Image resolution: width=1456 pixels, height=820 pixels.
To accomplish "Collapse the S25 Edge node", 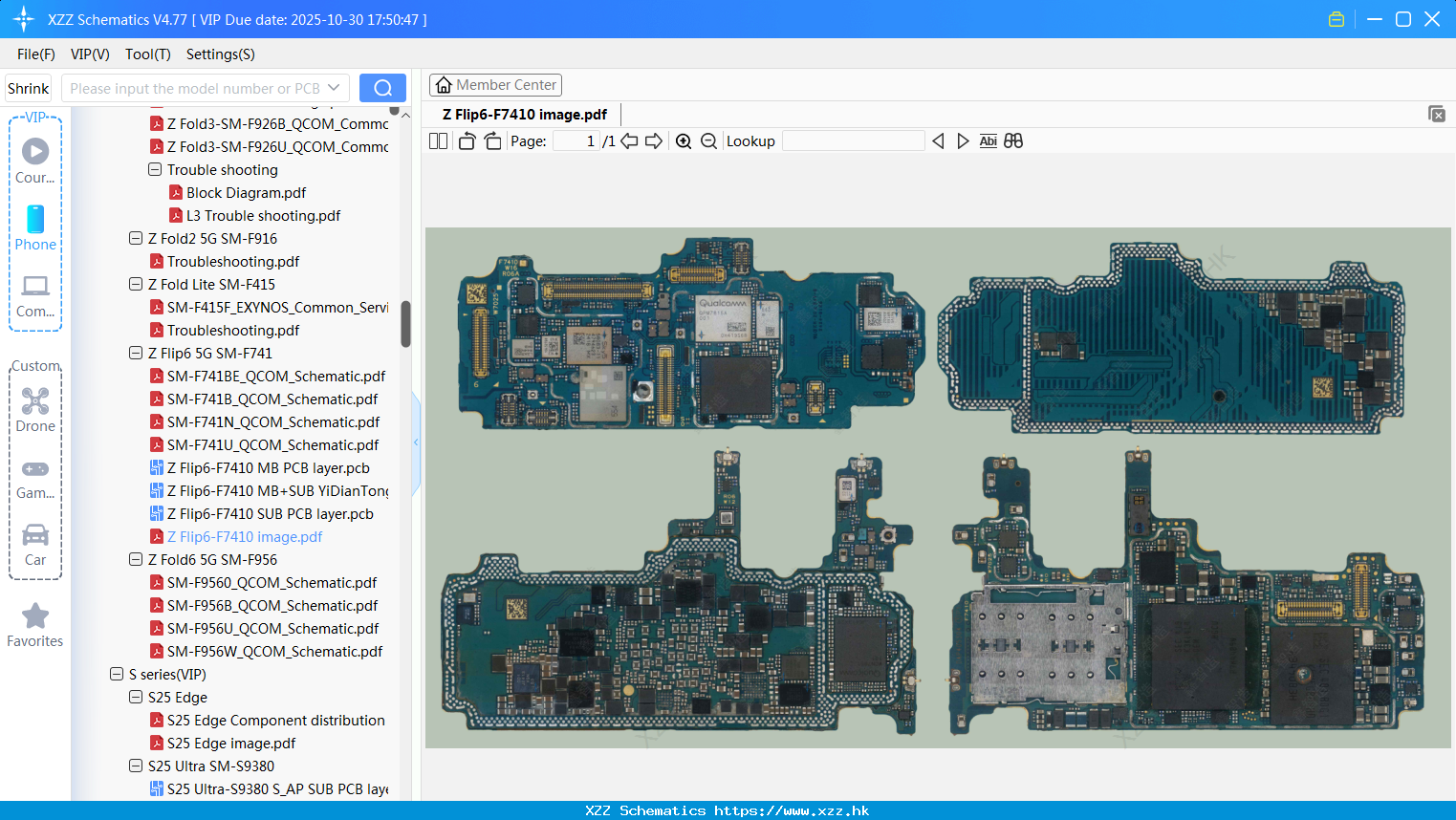I will (136, 697).
